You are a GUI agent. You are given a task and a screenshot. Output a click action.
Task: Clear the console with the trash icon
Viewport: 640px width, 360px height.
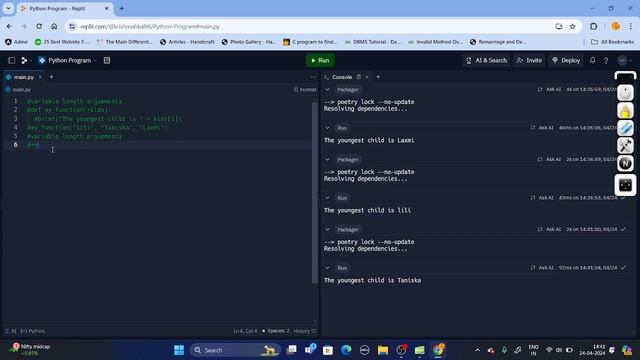coord(359,77)
